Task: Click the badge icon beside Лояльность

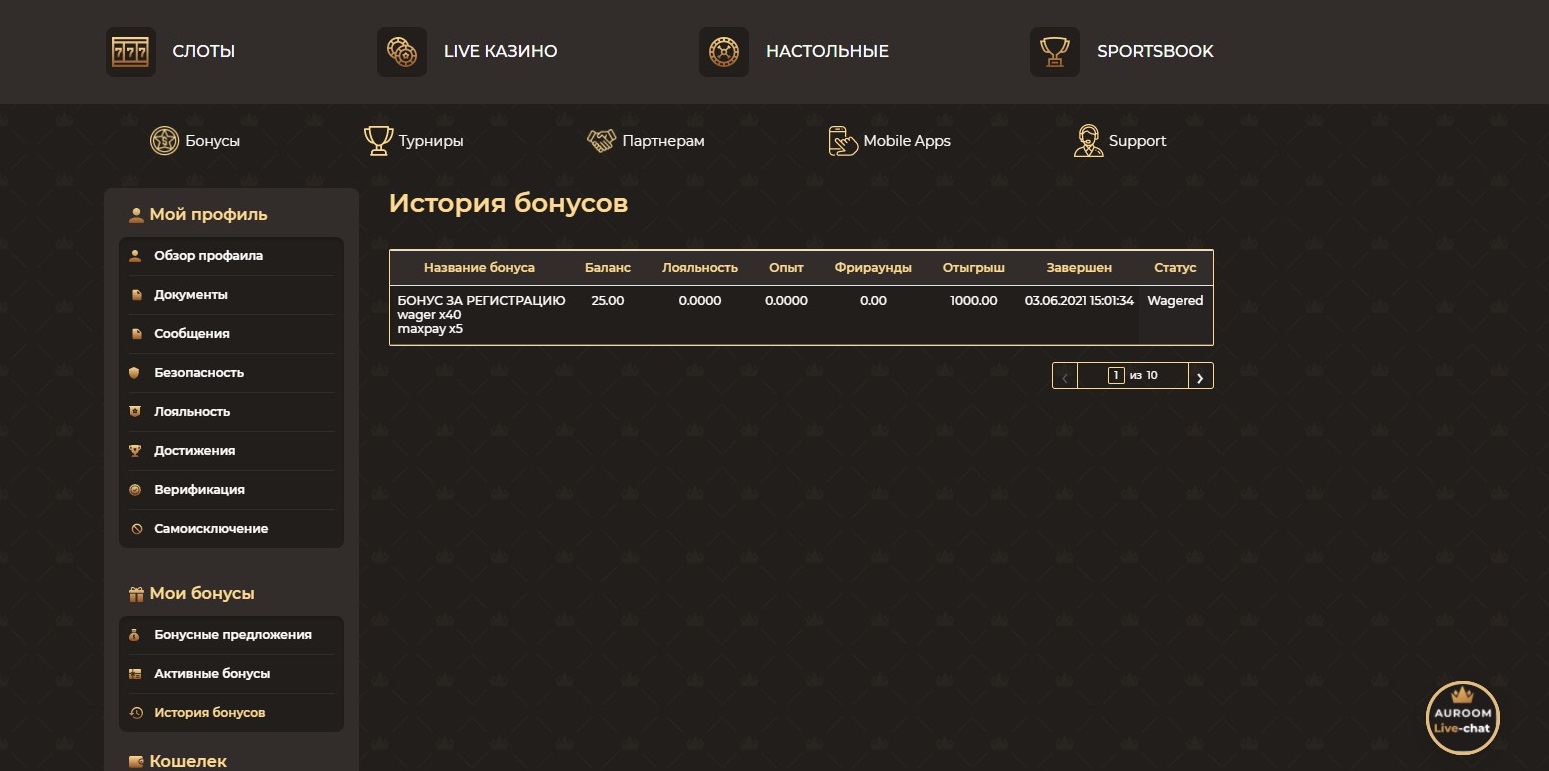Action: [135, 412]
